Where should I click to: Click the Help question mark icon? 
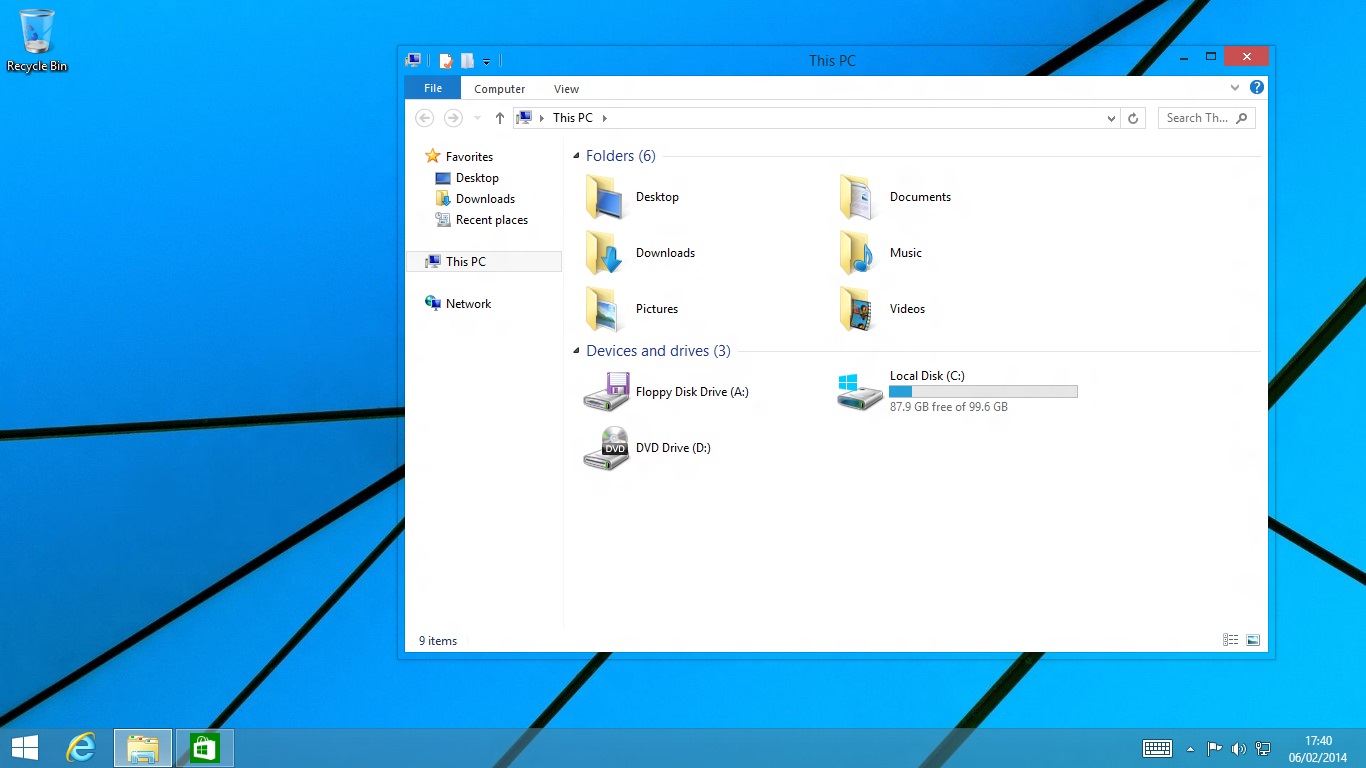(x=1257, y=88)
